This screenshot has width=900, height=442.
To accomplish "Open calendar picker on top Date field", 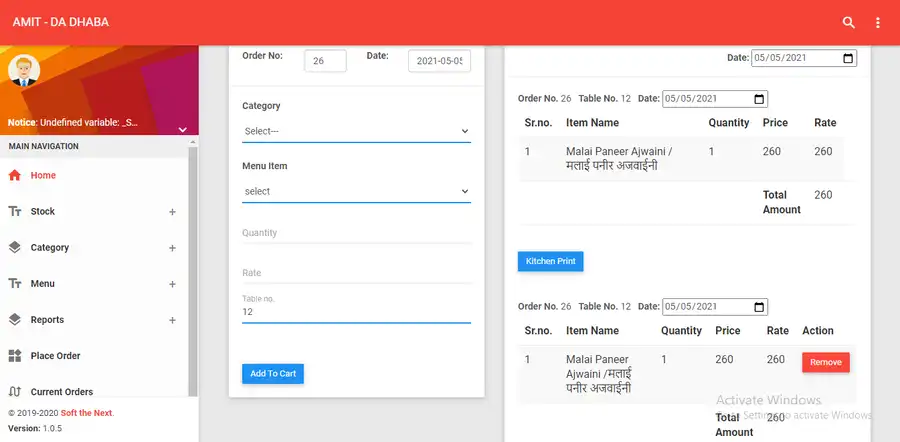I will [x=849, y=58].
